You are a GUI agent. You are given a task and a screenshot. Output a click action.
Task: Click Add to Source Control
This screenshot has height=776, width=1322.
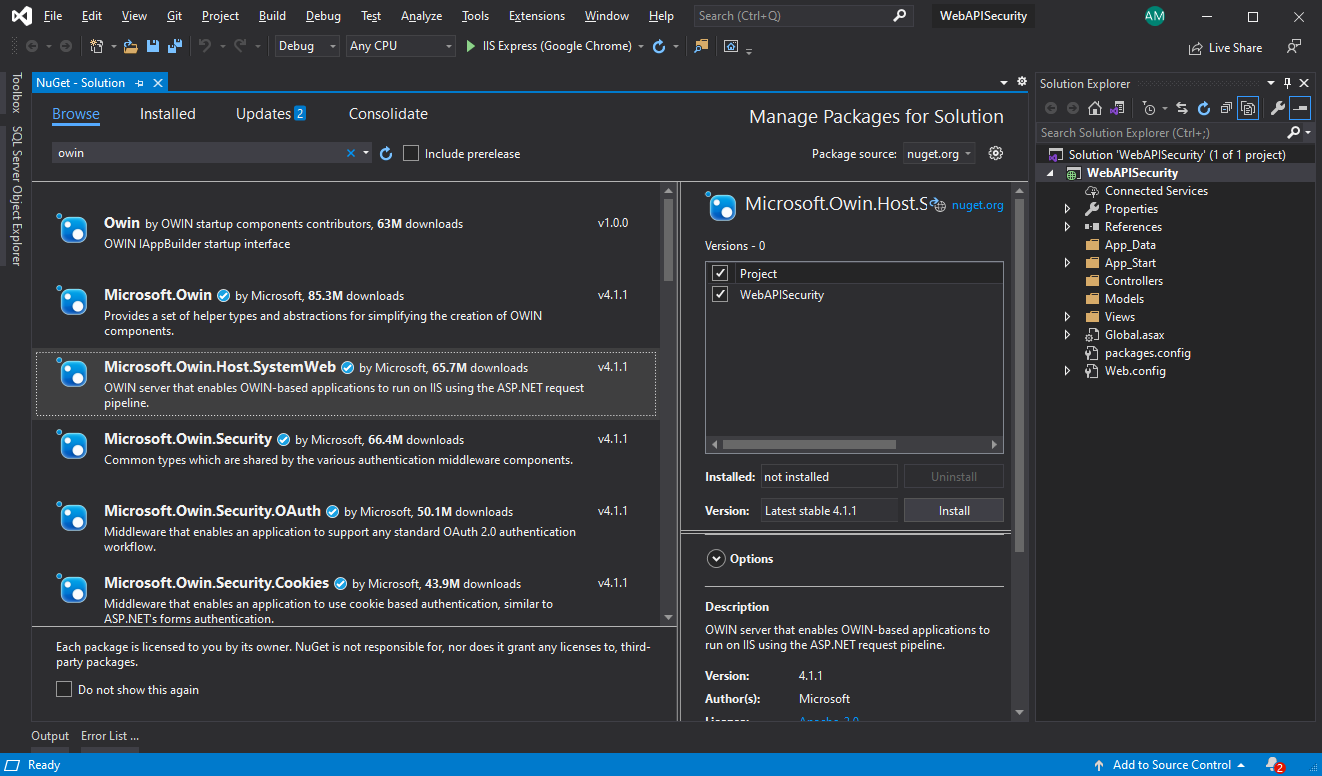coord(1172,765)
